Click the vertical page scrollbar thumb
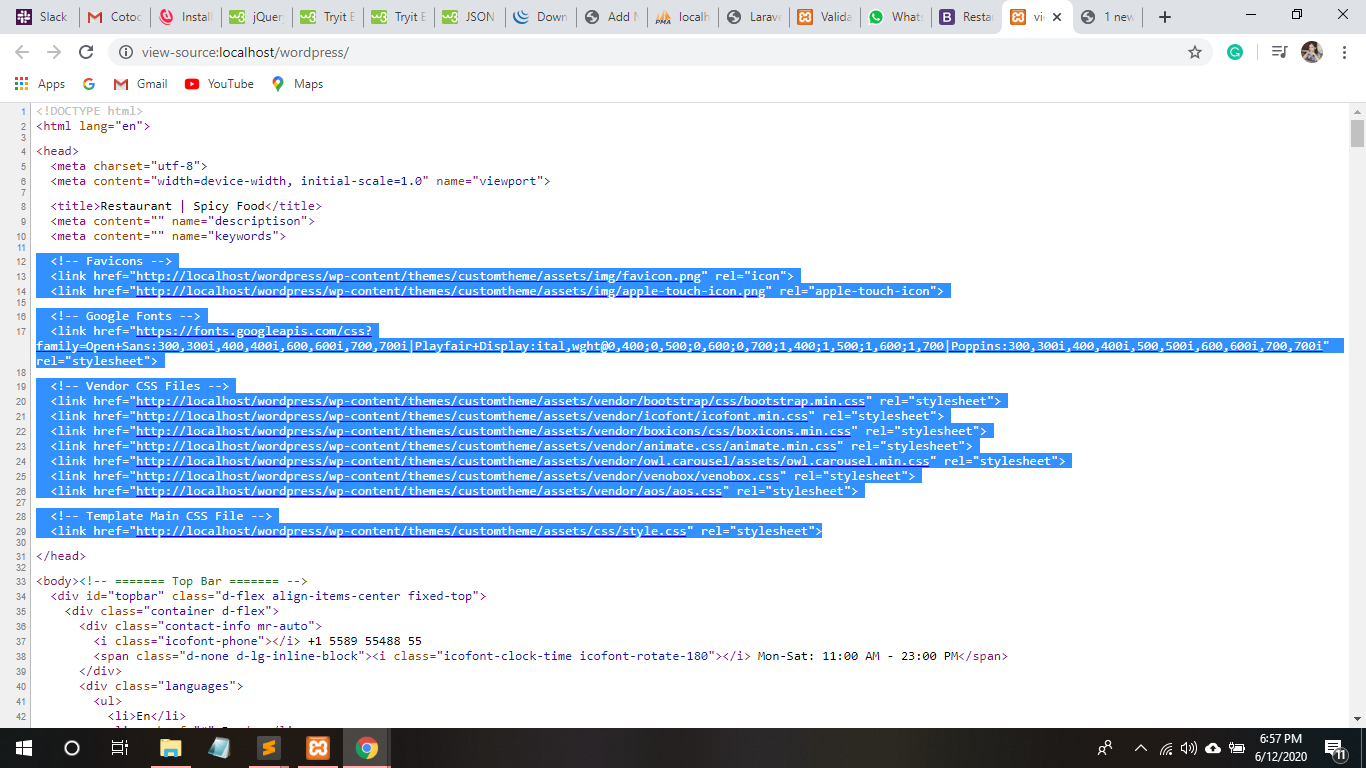Image resolution: width=1366 pixels, height=768 pixels. tap(1357, 133)
